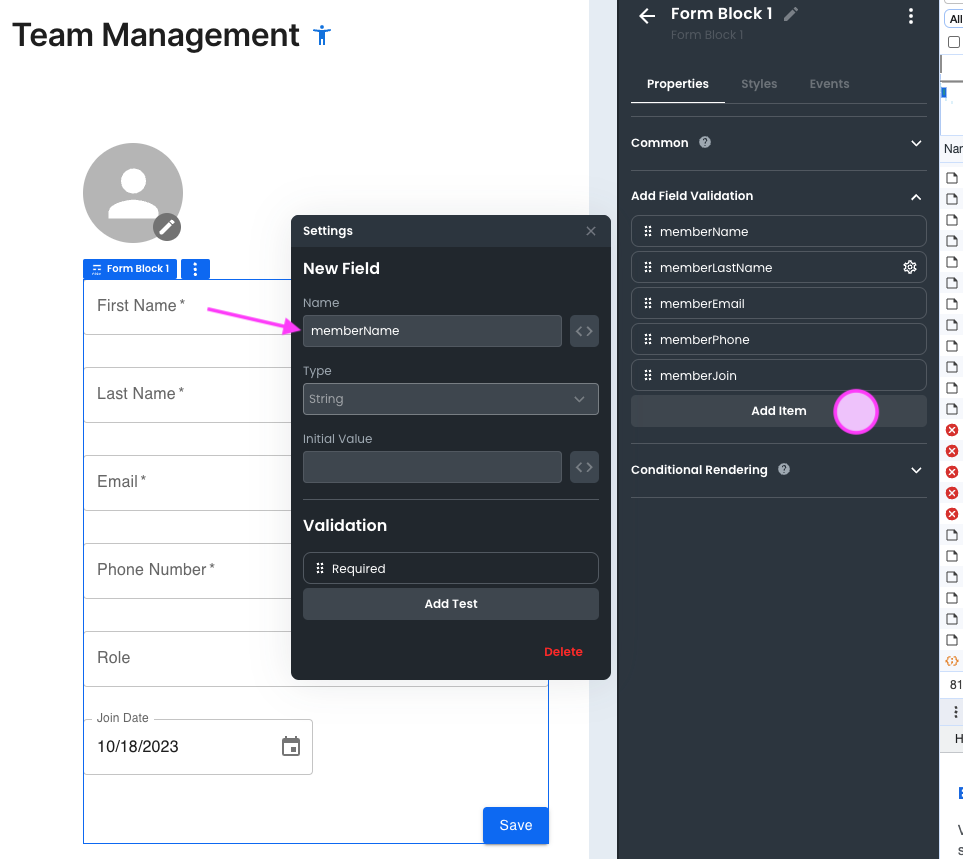The width and height of the screenshot is (963, 859).
Task: Click the red Delete link
Action: (x=563, y=652)
